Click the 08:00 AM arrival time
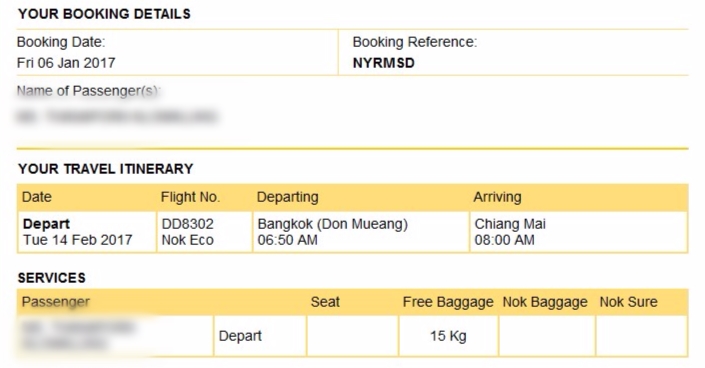The width and height of the screenshot is (705, 368). [504, 240]
